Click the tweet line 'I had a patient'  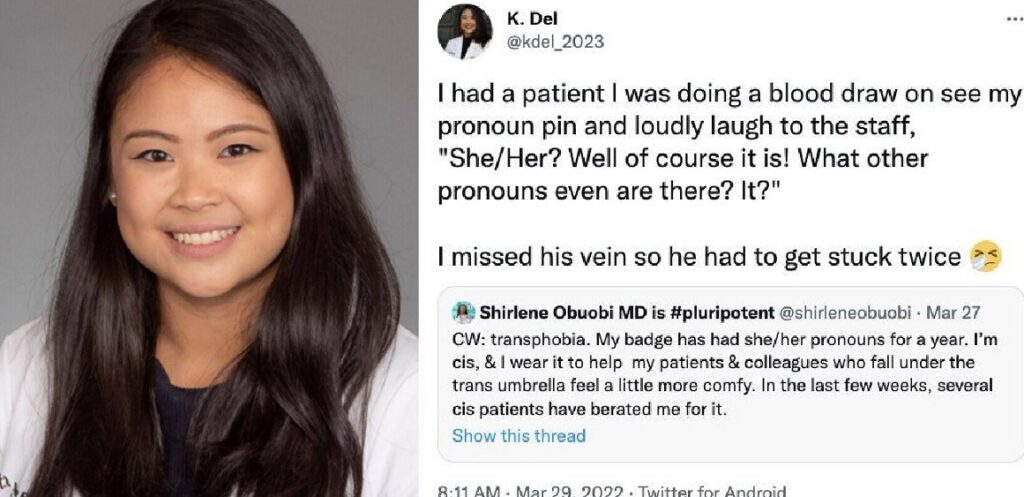[x=728, y=95]
